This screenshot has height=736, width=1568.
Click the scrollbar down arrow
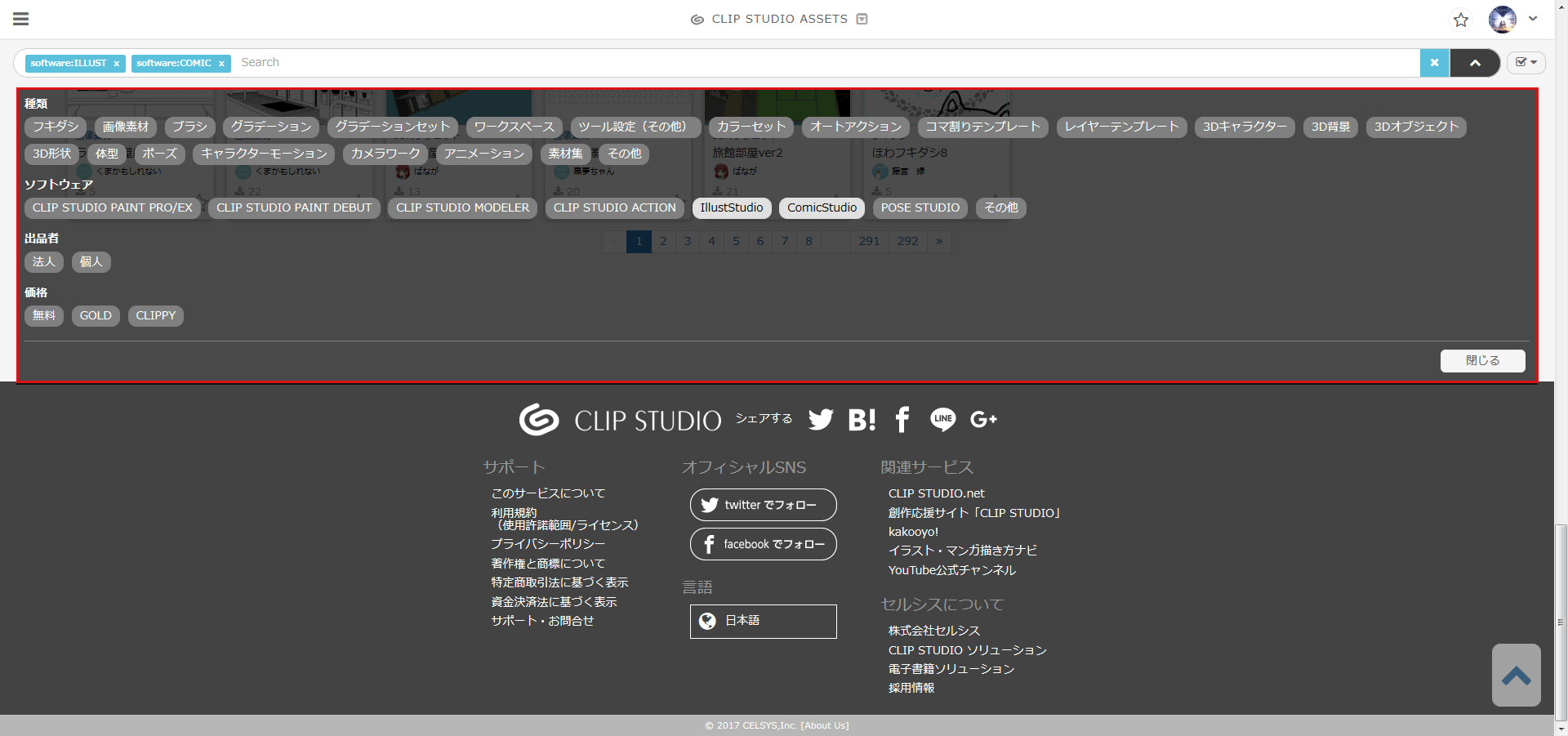click(1561, 729)
